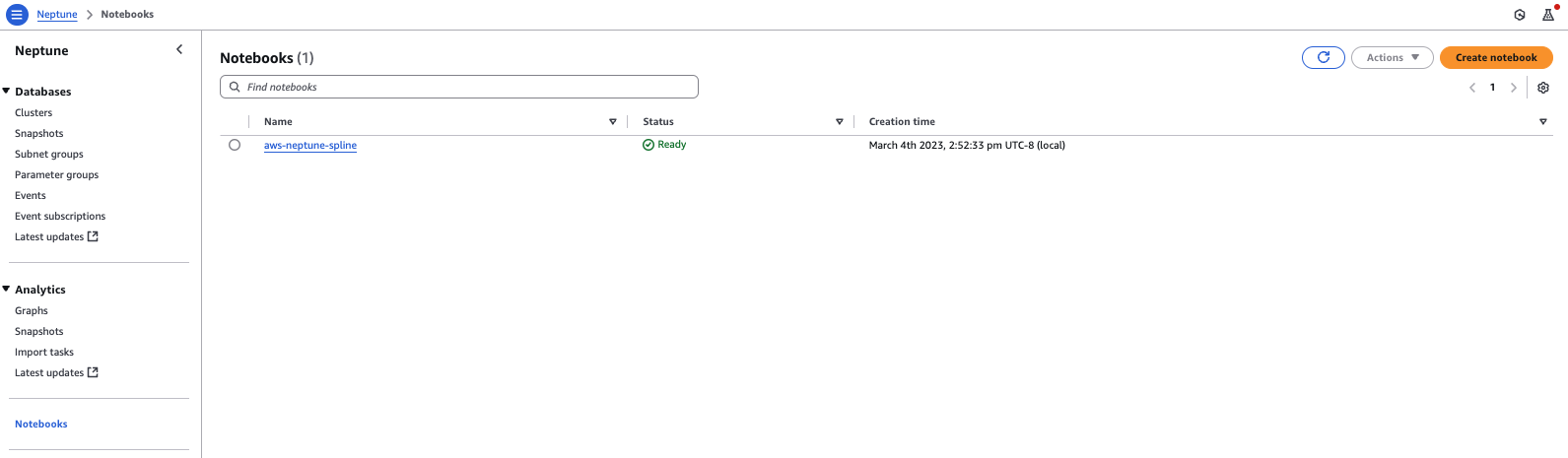
Task: Click the CloudShell hexagon icon in the top bar
Action: (x=1520, y=15)
